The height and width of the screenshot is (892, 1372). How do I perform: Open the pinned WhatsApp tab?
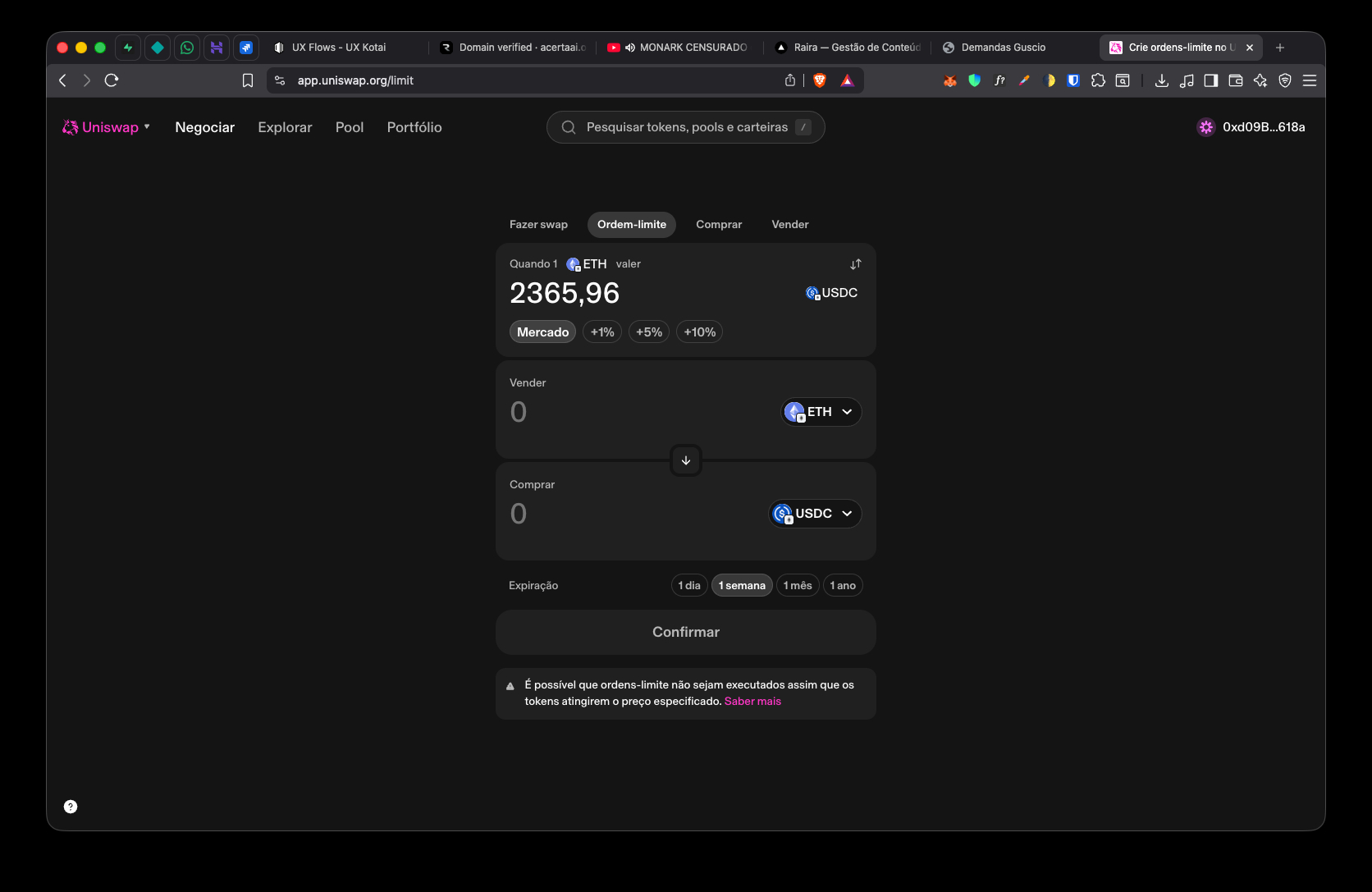(187, 48)
